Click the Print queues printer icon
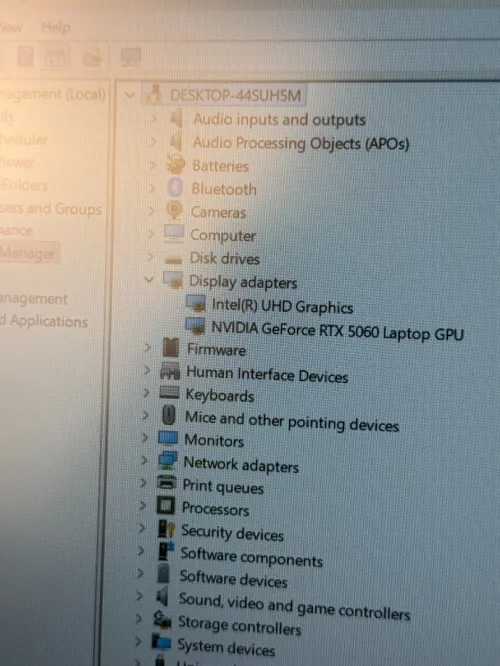The height and width of the screenshot is (666, 500). (167, 483)
